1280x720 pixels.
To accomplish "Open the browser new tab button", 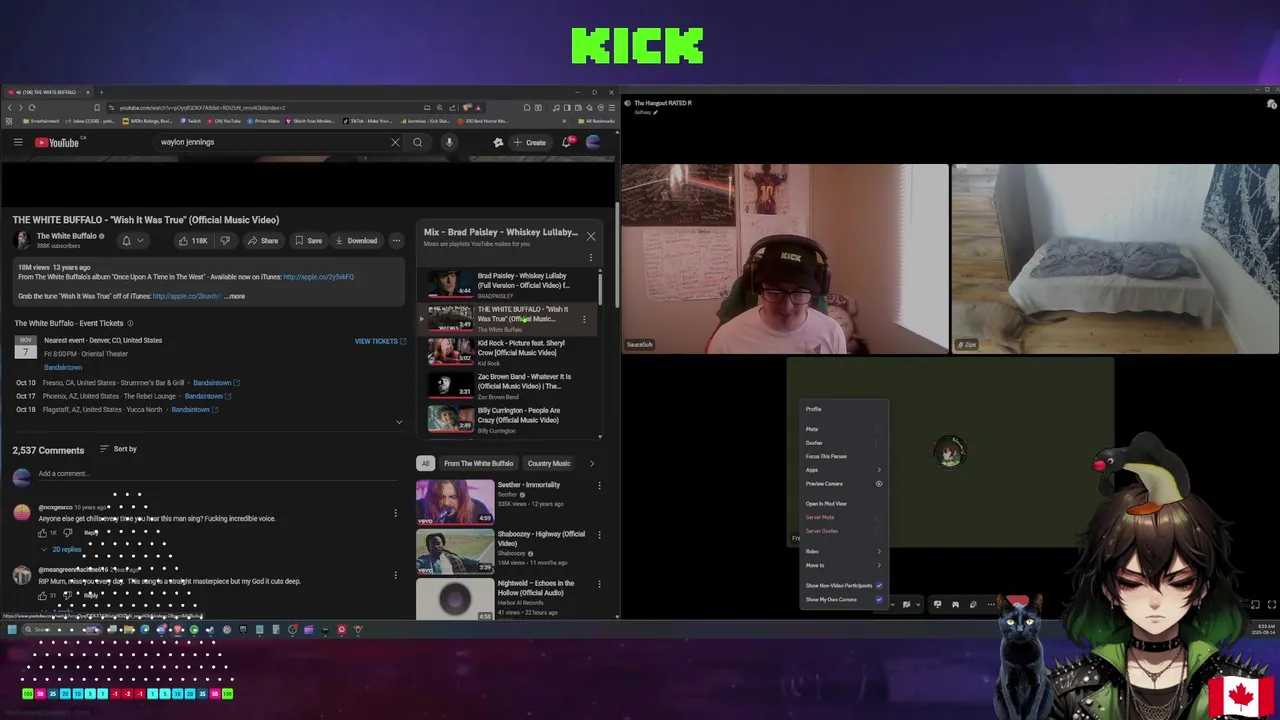I will coord(101,92).
